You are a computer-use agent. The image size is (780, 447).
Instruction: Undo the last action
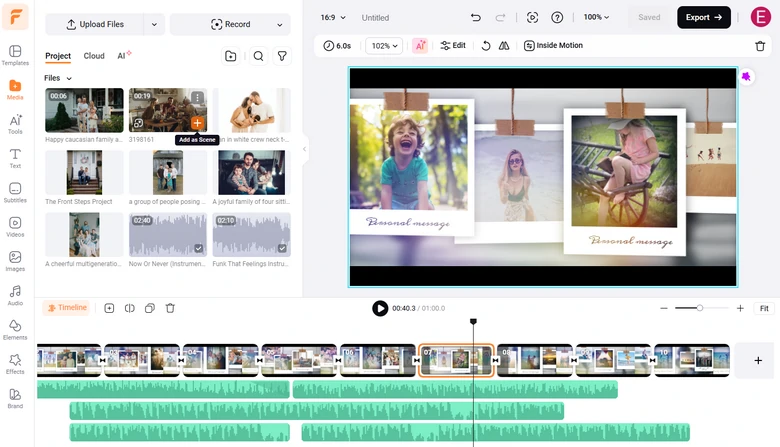[476, 17]
